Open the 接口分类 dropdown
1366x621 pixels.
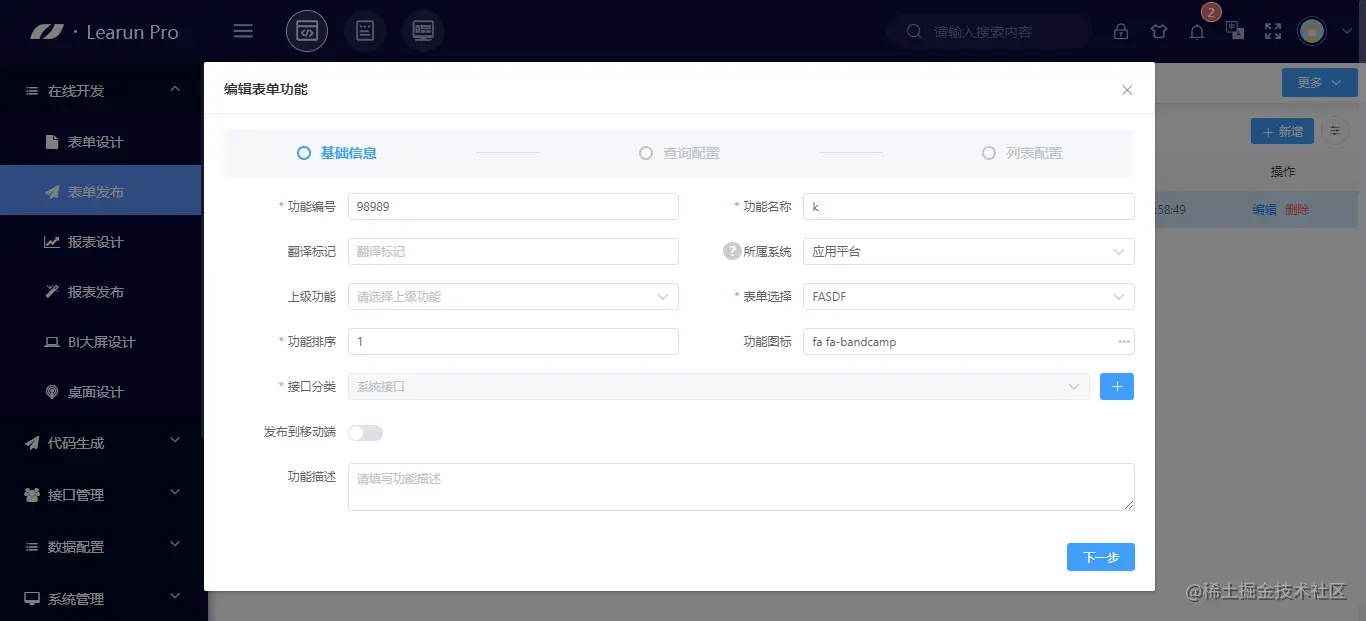pyautogui.click(x=719, y=386)
